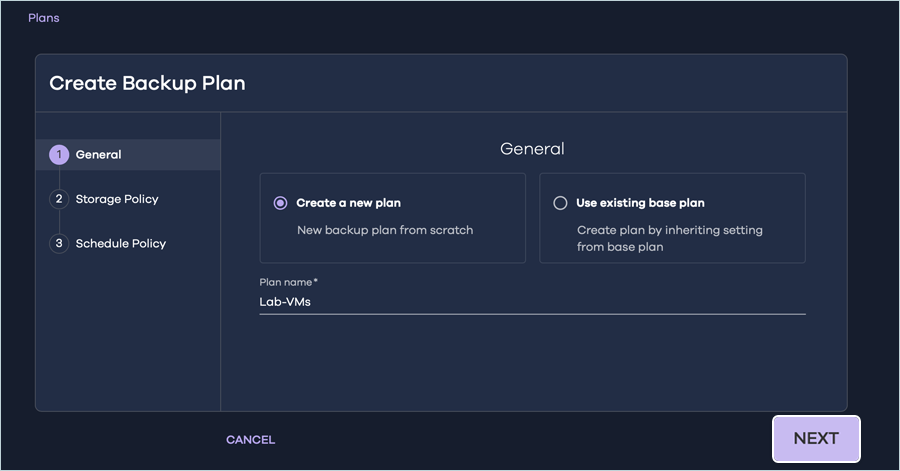
Task: Select the Use existing base plan radio button
Action: [x=560, y=203]
